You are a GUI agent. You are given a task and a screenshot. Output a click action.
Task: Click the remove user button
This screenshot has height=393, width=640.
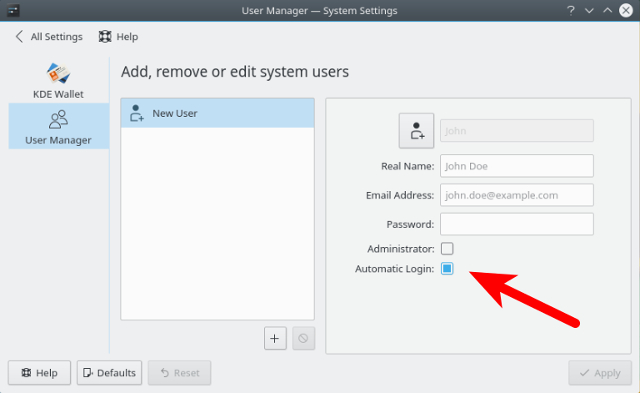coord(303,338)
